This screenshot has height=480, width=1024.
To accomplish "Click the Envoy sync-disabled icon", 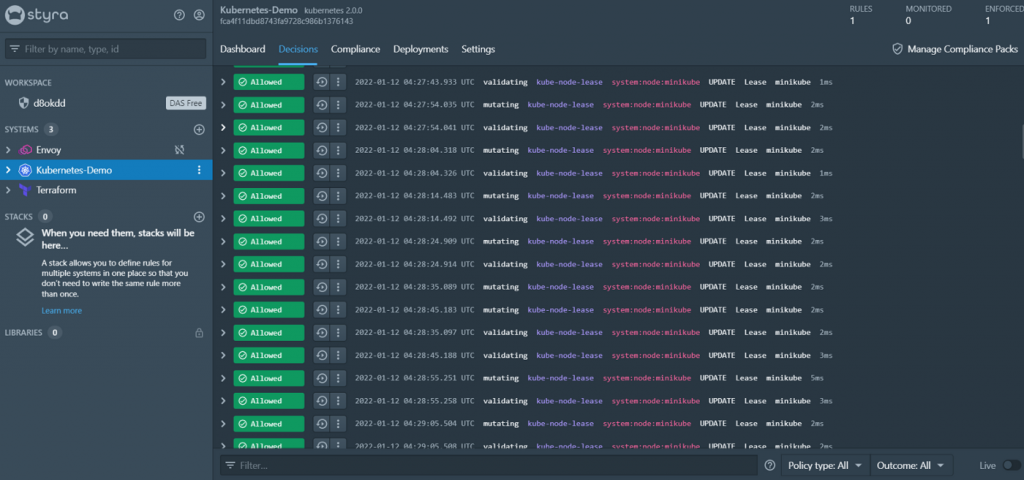I will click(180, 150).
